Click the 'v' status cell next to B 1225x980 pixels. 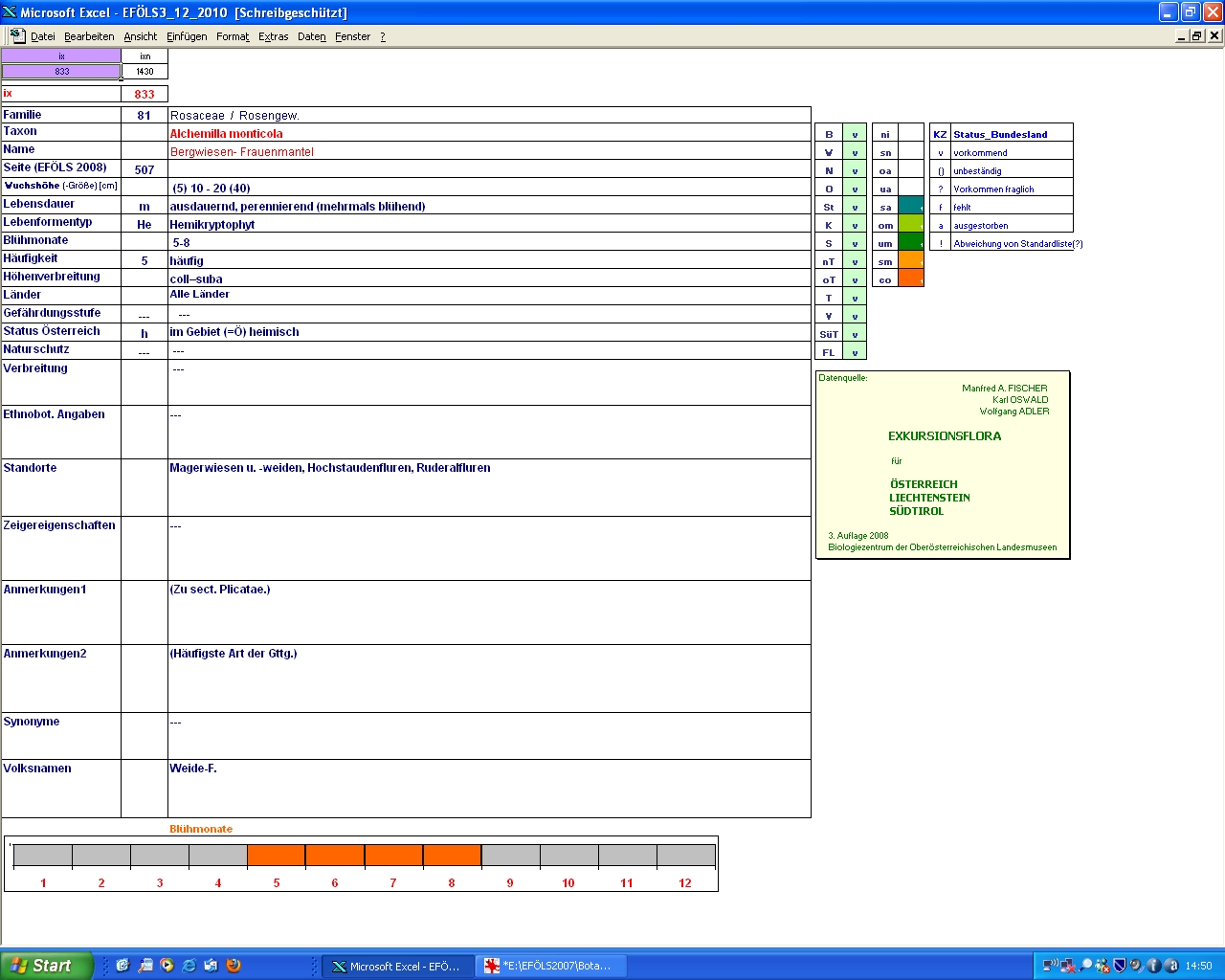(855, 134)
